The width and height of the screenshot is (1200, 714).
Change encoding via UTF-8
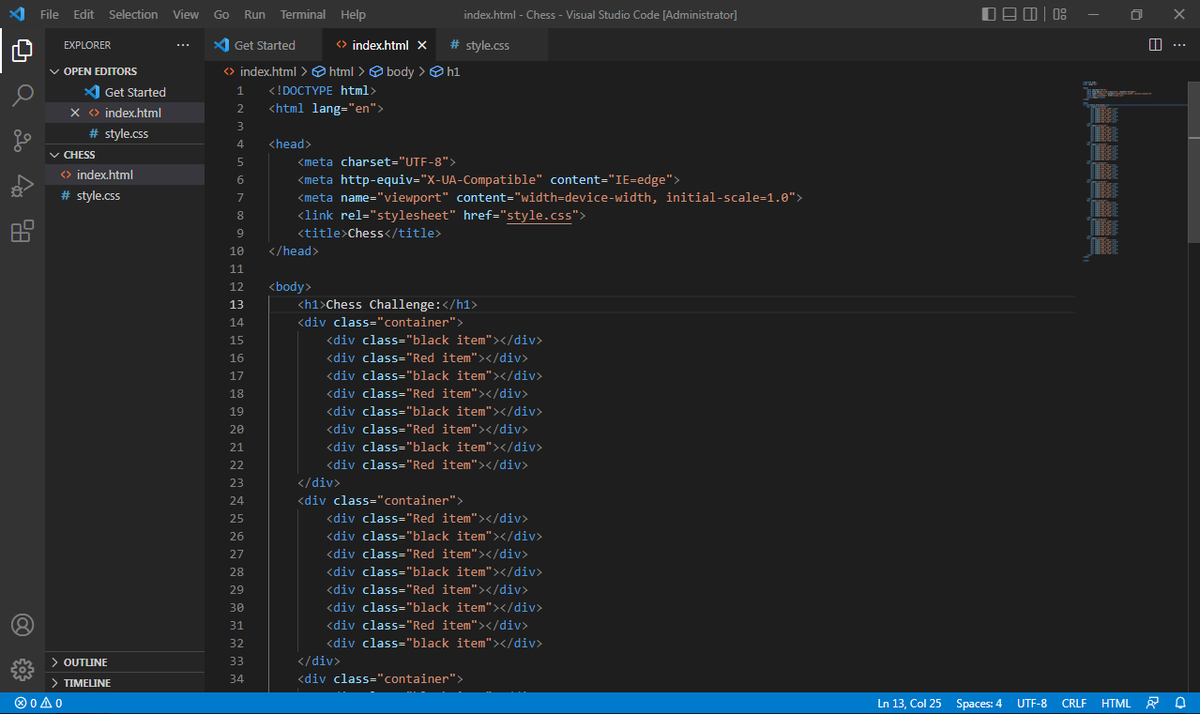(x=1031, y=703)
